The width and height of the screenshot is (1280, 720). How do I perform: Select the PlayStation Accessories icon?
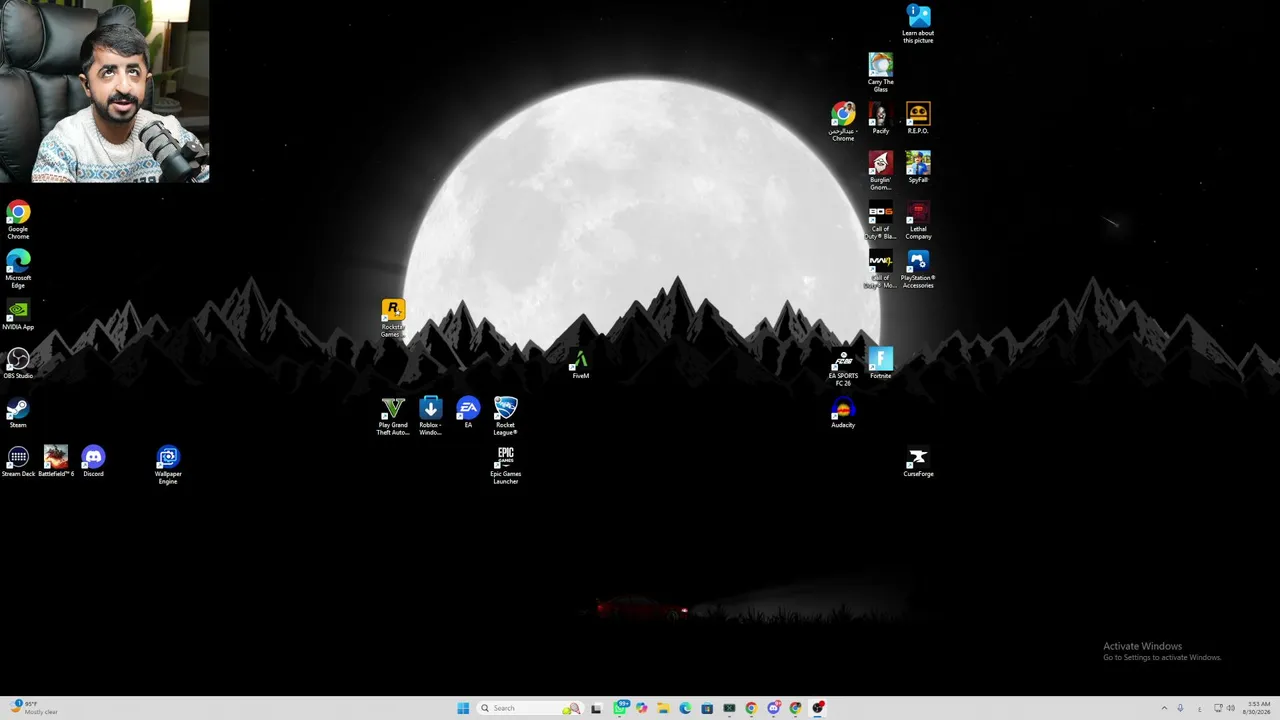click(x=918, y=270)
